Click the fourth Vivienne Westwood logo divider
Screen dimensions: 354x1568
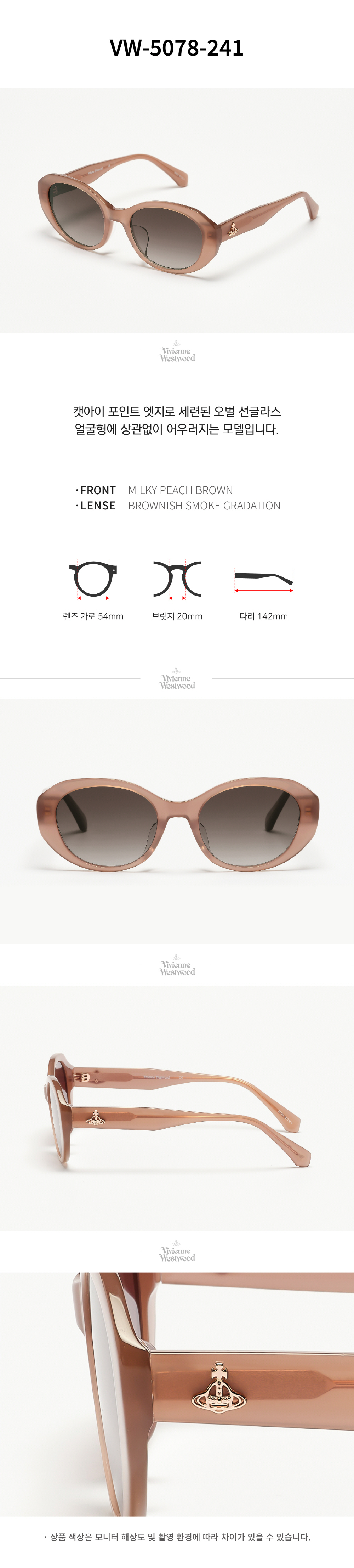[x=177, y=1252]
